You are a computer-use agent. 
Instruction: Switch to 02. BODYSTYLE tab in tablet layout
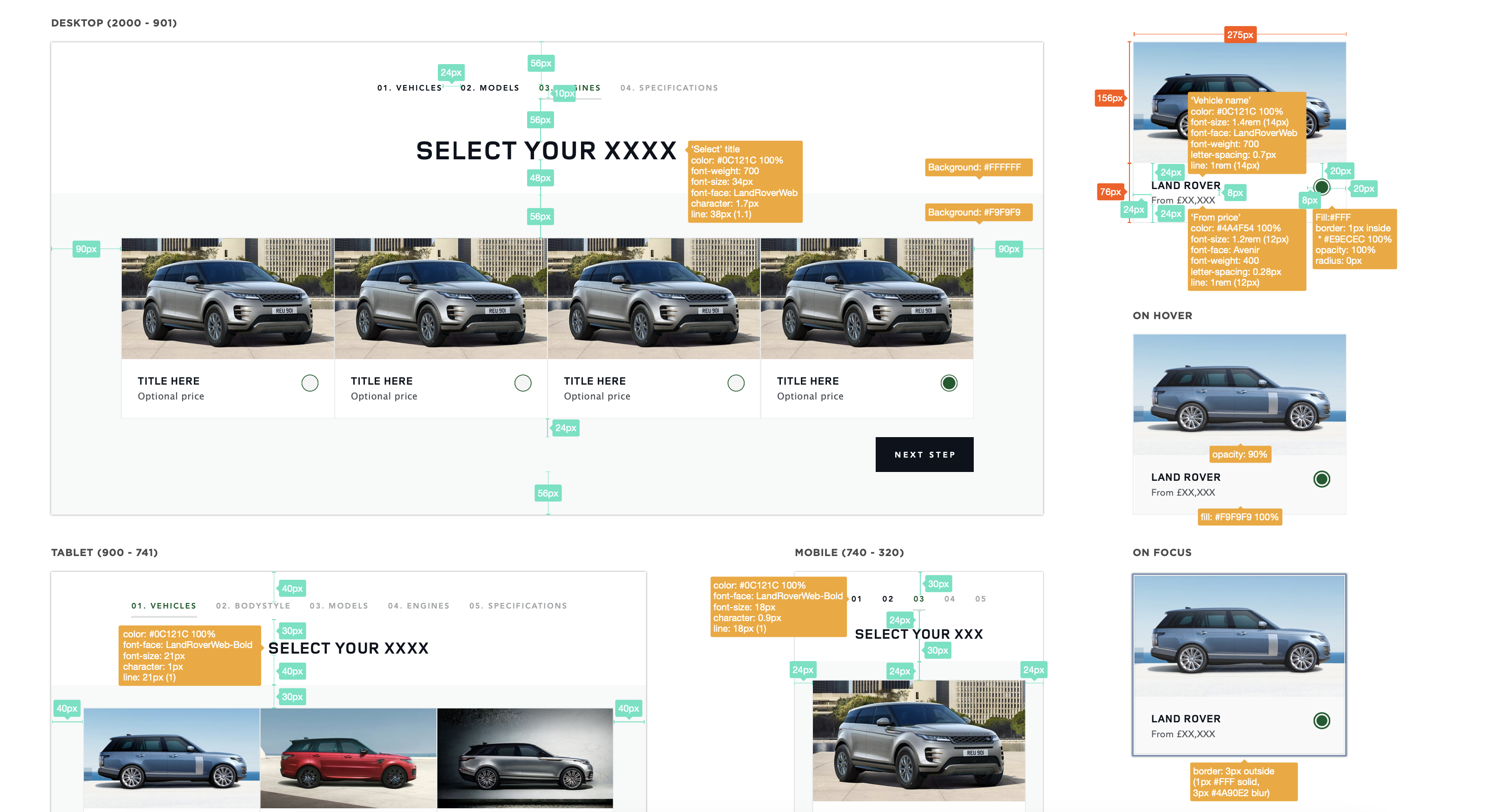[253, 606]
